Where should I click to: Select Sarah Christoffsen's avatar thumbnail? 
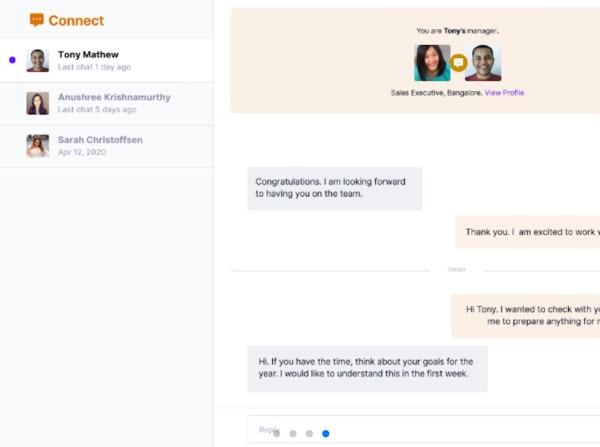coord(38,146)
